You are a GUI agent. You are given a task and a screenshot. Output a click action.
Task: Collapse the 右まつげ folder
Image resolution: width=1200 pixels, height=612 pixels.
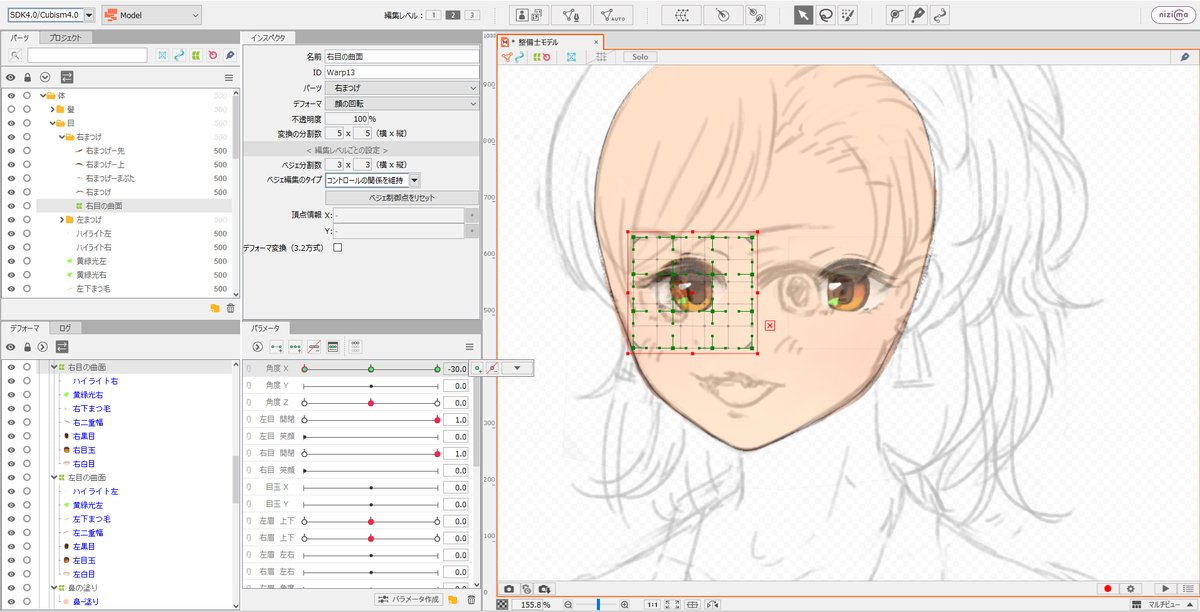62,137
